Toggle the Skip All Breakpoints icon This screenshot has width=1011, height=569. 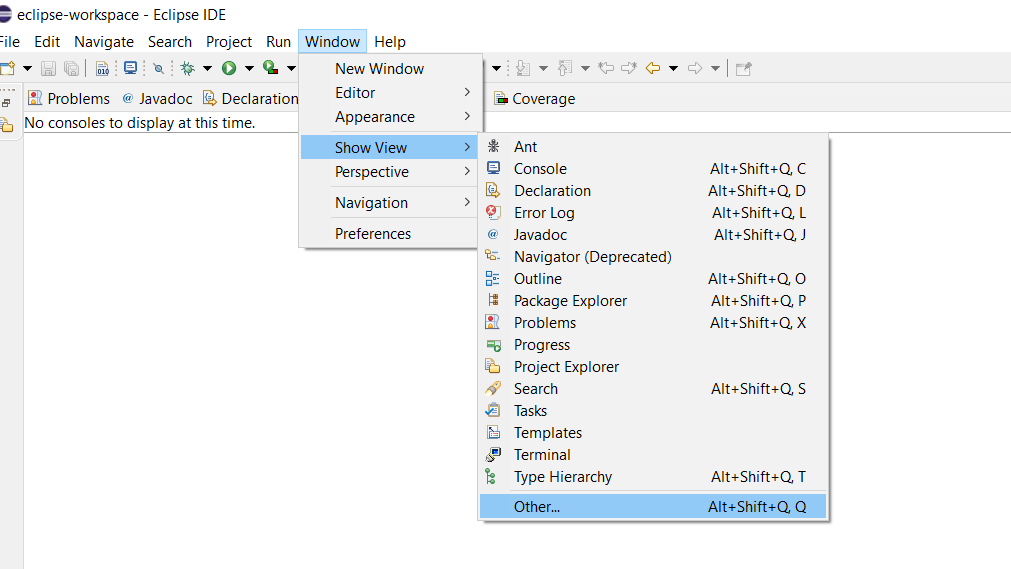click(158, 68)
